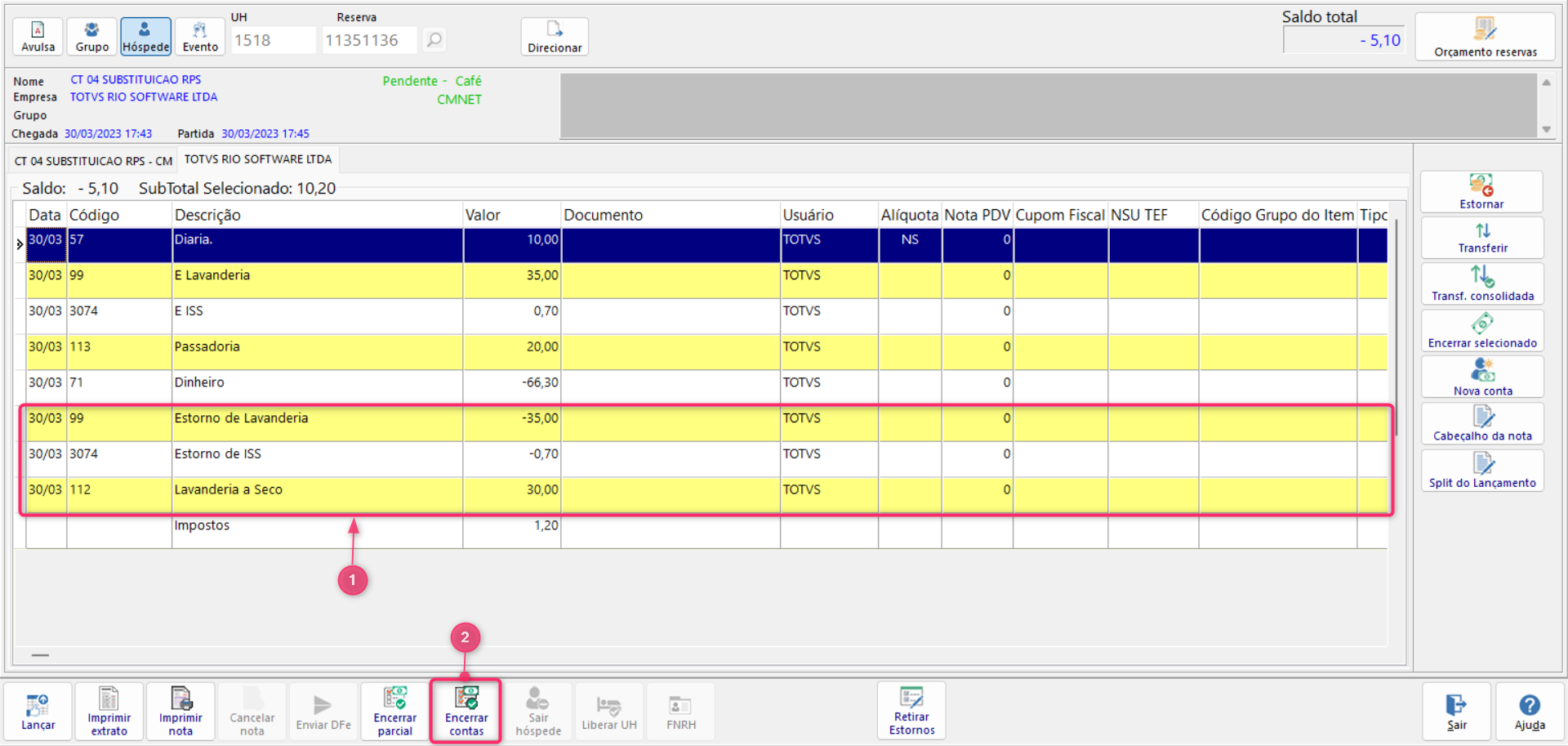Click the NSU TEF column header

[x=1153, y=215]
